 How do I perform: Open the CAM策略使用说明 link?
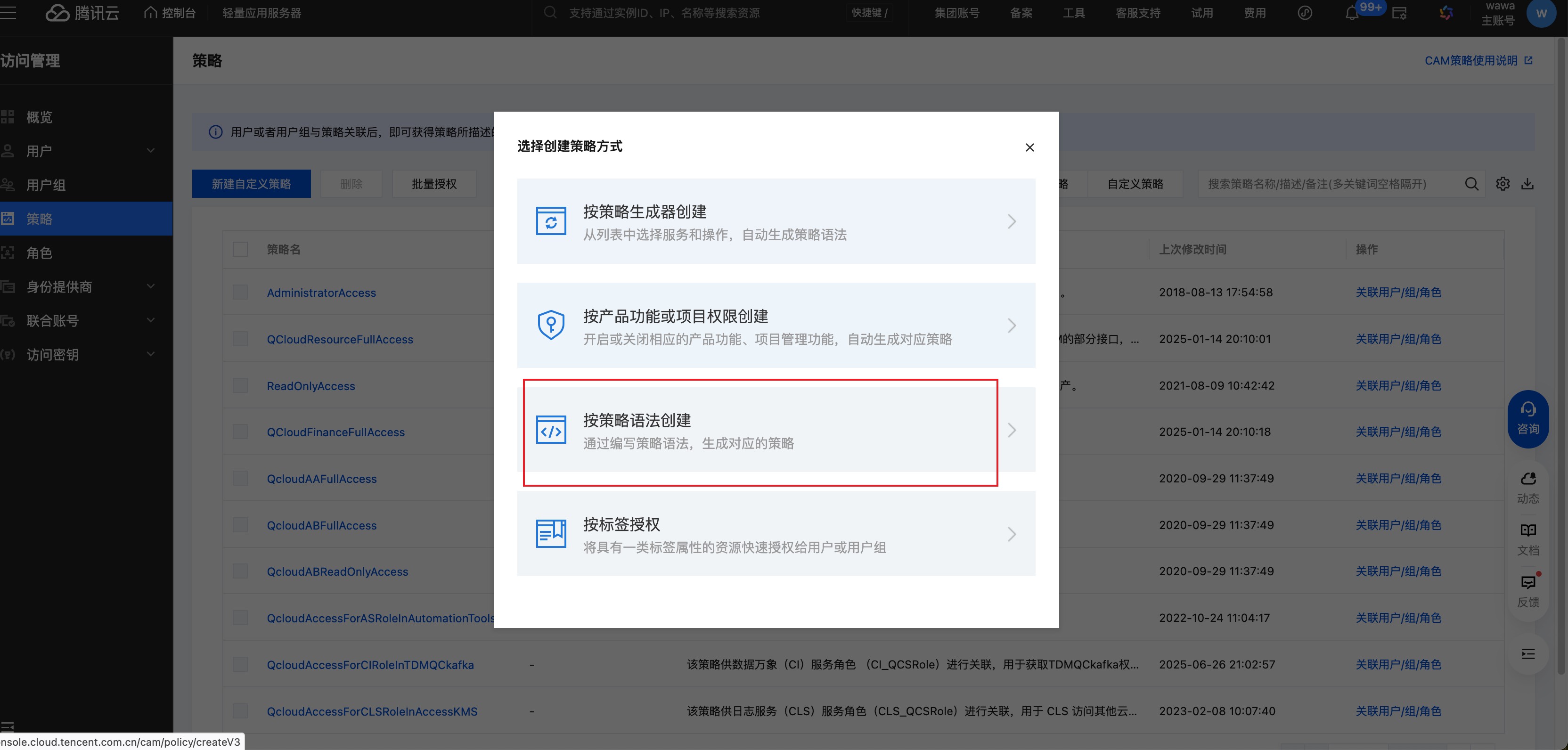(1470, 60)
